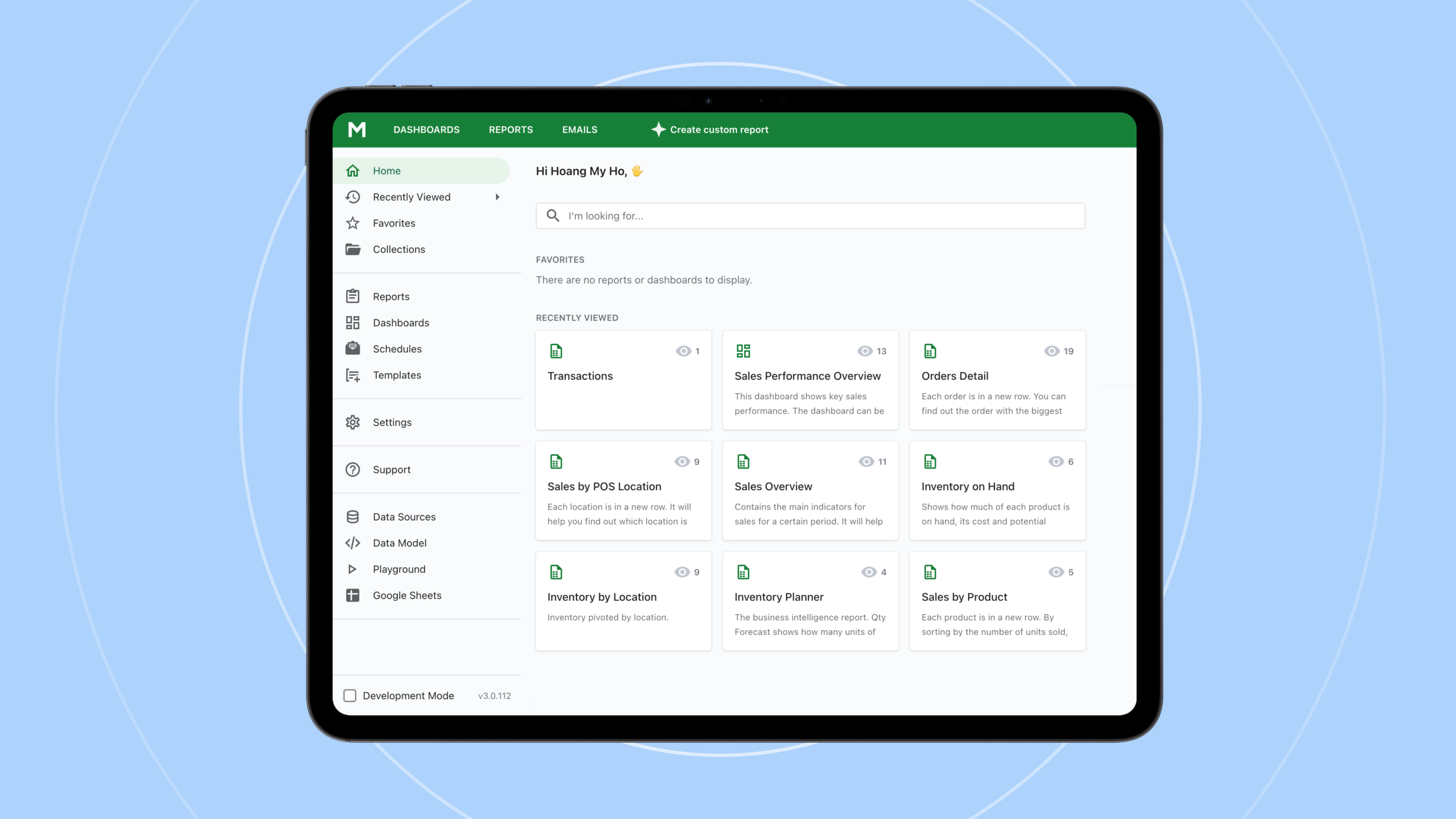The height and width of the screenshot is (819, 1456).
Task: Click the search input field
Action: [x=810, y=215]
